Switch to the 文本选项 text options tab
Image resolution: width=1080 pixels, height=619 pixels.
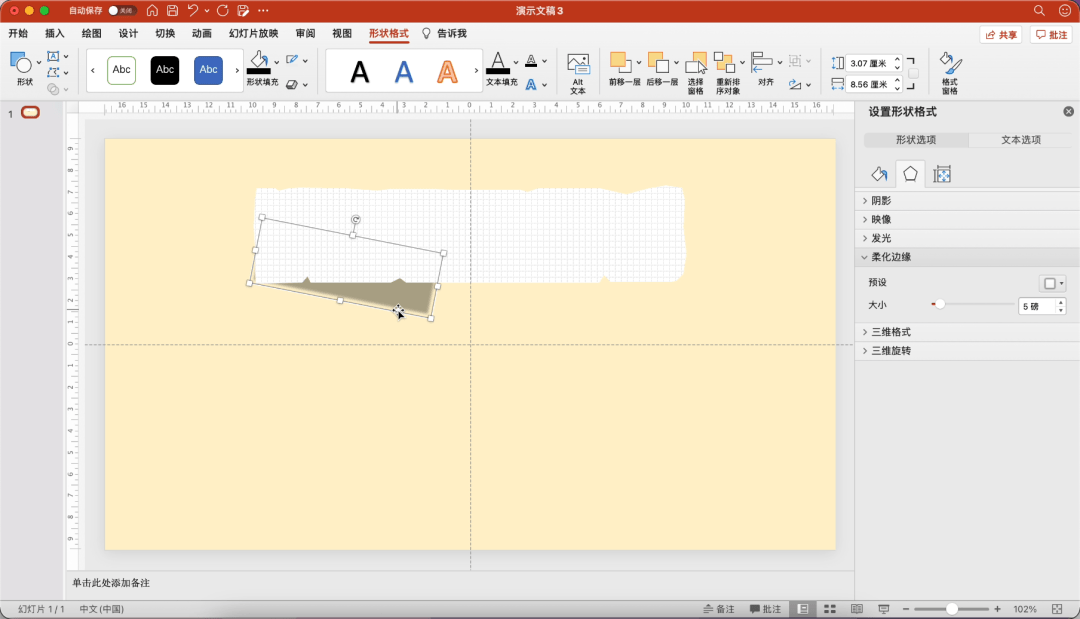[1021, 140]
